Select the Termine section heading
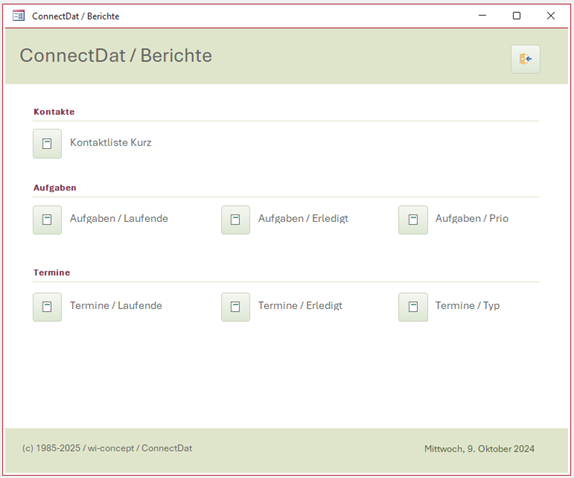The image size is (574, 478). point(52,272)
